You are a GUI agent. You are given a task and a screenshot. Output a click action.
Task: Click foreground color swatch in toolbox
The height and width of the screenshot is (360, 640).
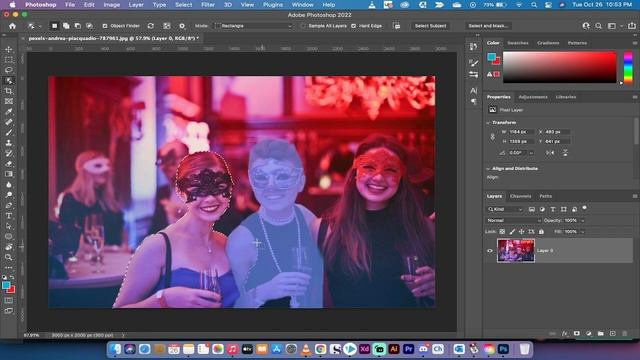[x=6, y=285]
